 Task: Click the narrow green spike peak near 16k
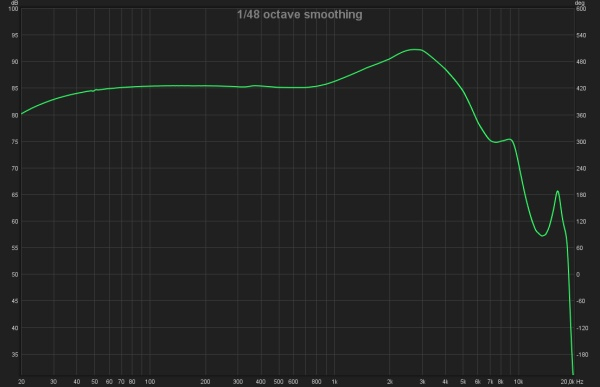tap(558, 191)
